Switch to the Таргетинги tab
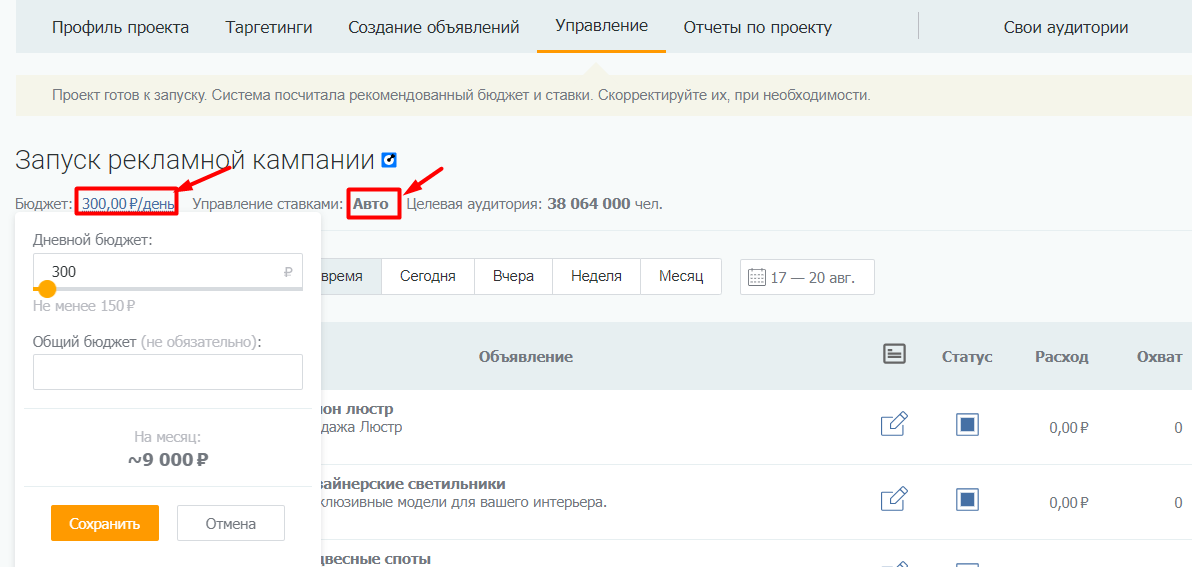This screenshot has height=567, width=1192. pyautogui.click(x=269, y=28)
